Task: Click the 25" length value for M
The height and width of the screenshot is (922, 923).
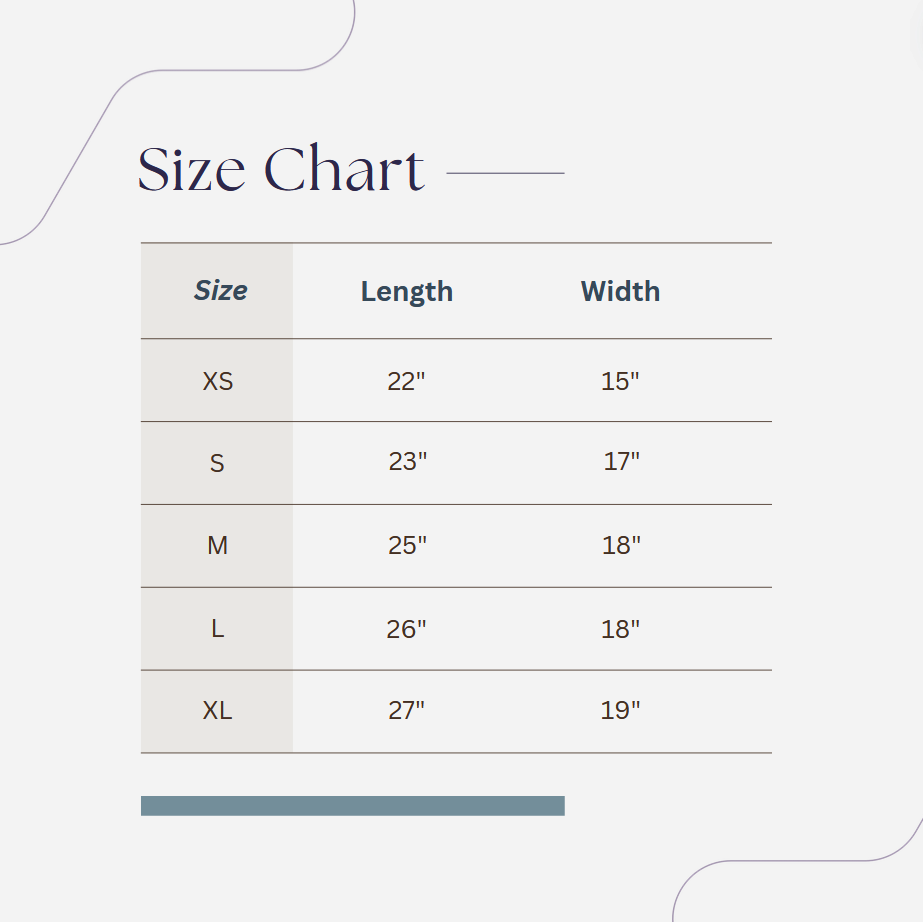Action: click(x=407, y=546)
